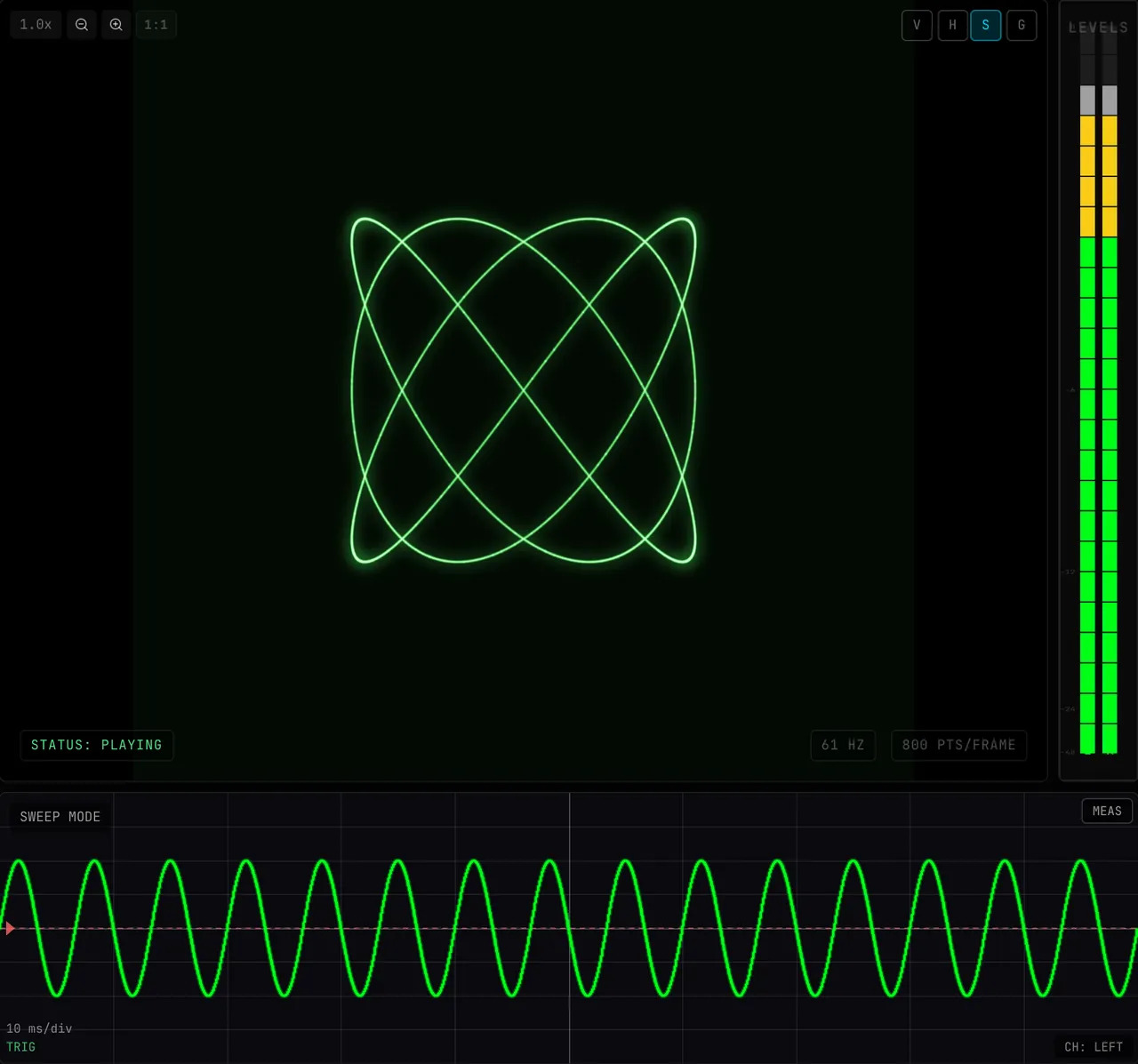Screen dimensions: 1138x1064
Task: Click the left channel level meter
Action: [x=1087, y=390]
